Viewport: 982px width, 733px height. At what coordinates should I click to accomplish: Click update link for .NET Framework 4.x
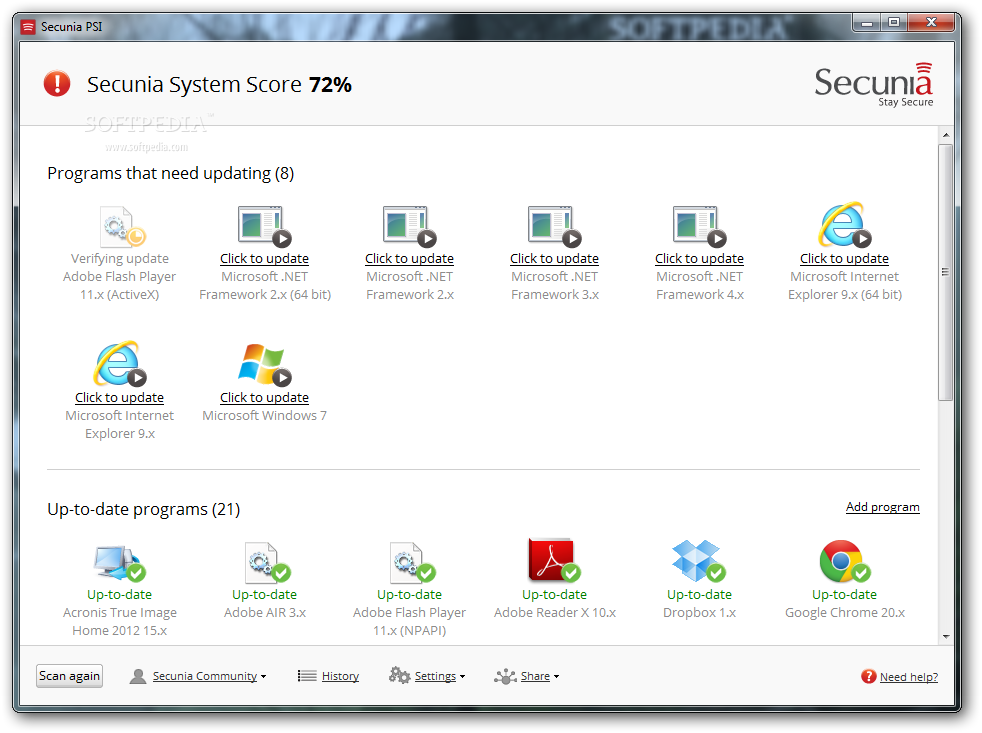click(x=699, y=258)
